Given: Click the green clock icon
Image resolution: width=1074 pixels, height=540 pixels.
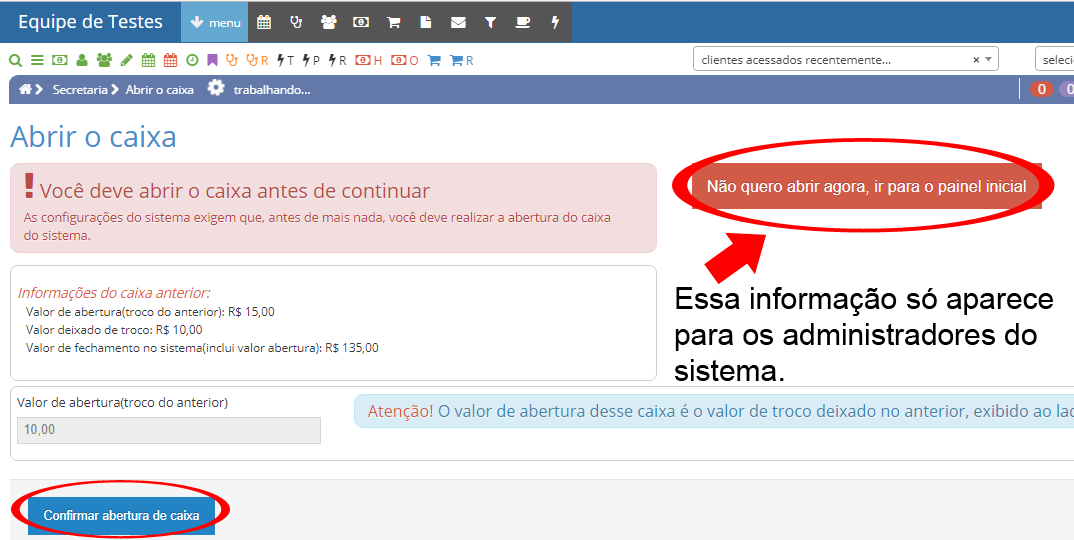Looking at the screenshot, I should [192, 60].
